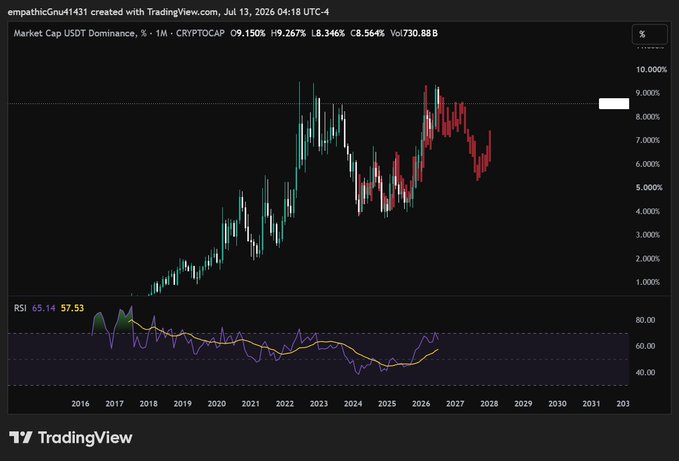Click the high value 9.267%
679x461 pixels.
(x=291, y=33)
